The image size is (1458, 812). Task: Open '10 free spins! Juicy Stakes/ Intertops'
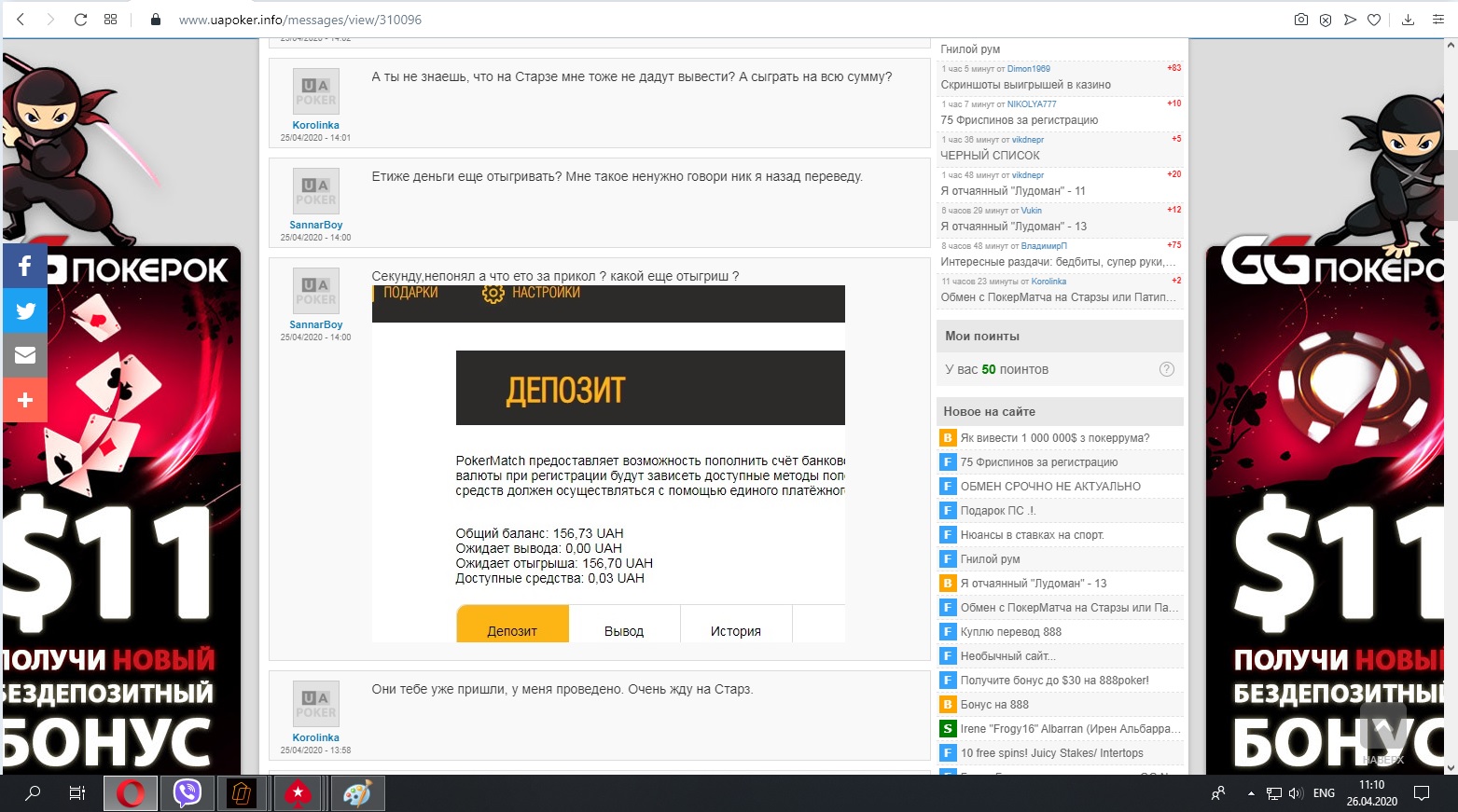click(1052, 753)
